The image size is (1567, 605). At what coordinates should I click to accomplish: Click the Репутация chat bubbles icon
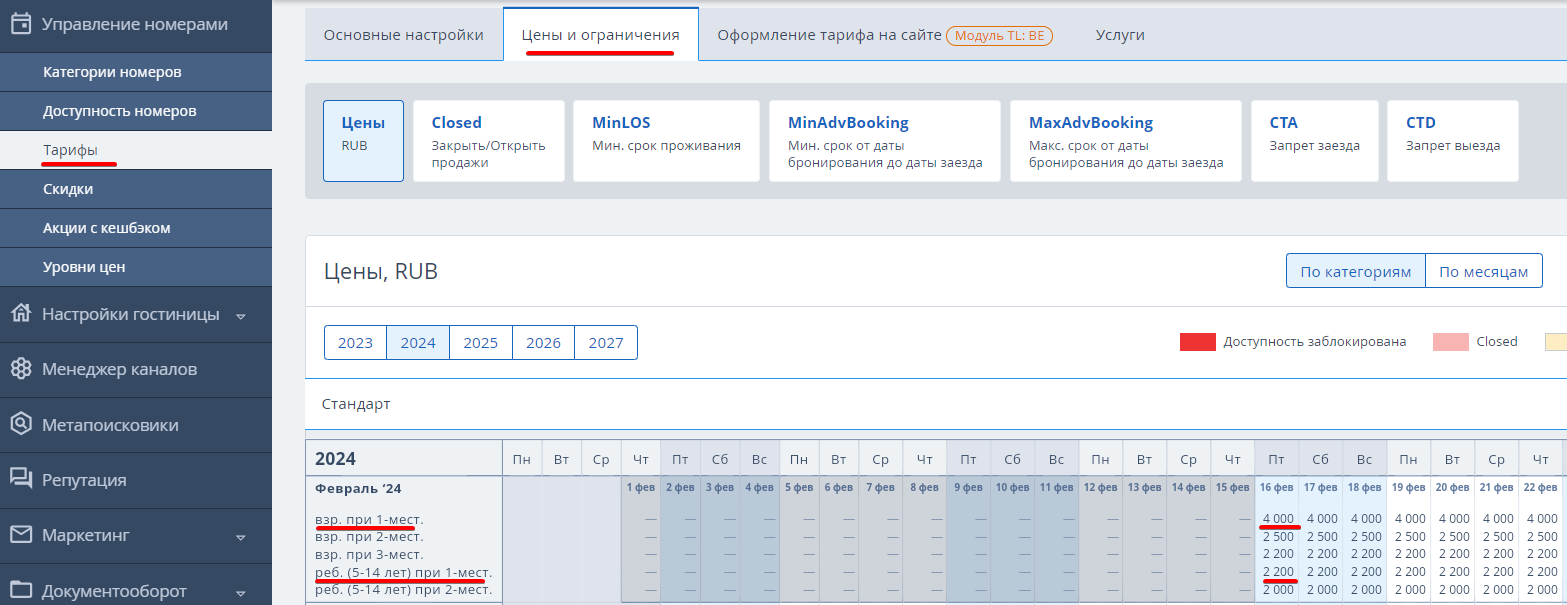pyautogui.click(x=21, y=479)
